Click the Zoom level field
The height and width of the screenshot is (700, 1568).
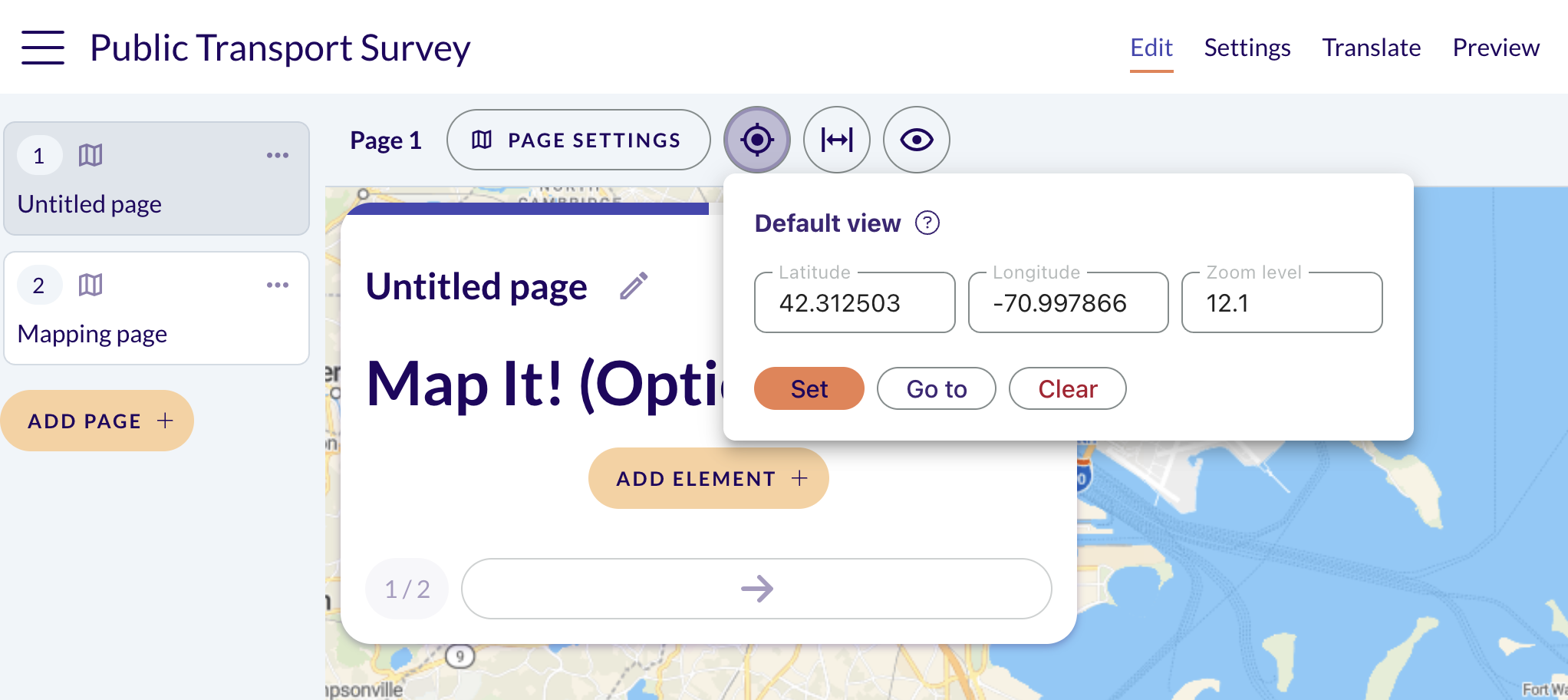(x=1282, y=302)
